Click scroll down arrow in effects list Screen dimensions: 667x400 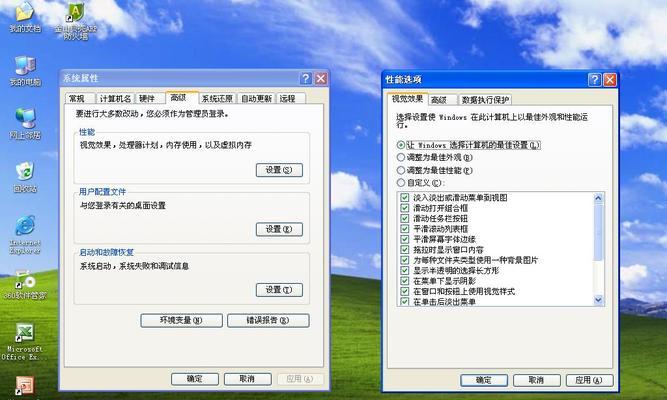point(598,300)
